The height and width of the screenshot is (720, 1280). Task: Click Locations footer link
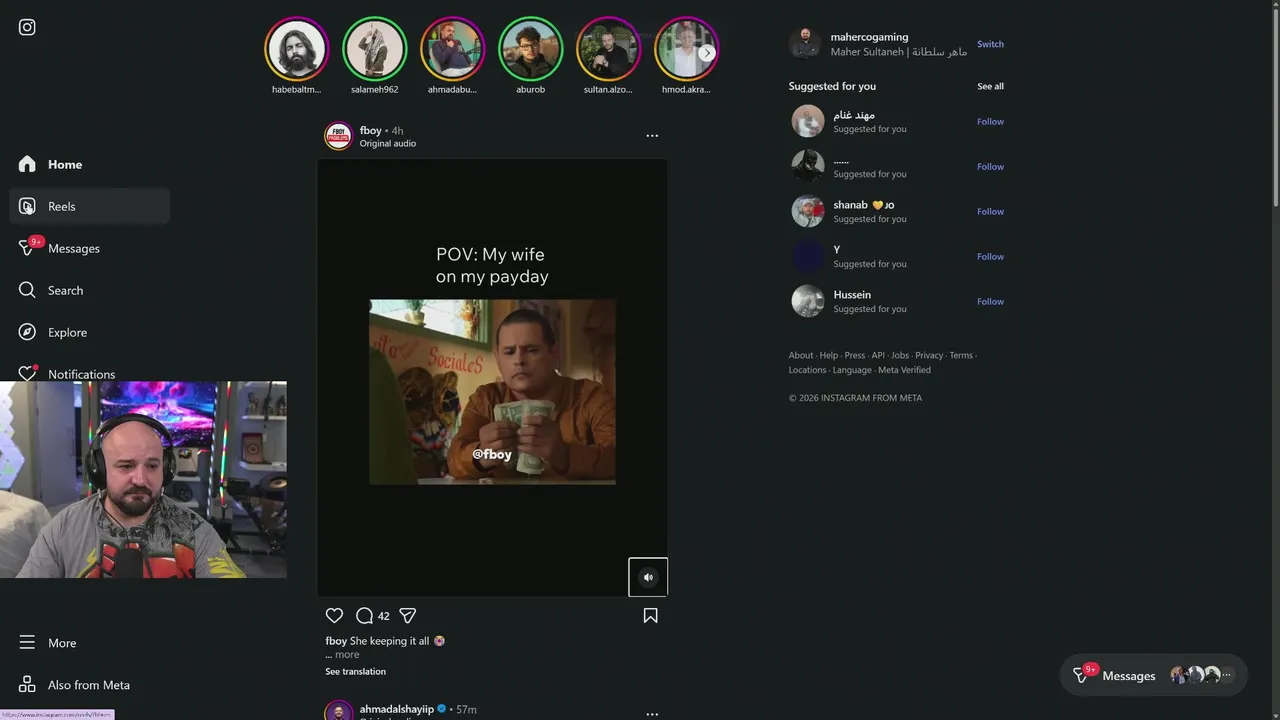[807, 370]
